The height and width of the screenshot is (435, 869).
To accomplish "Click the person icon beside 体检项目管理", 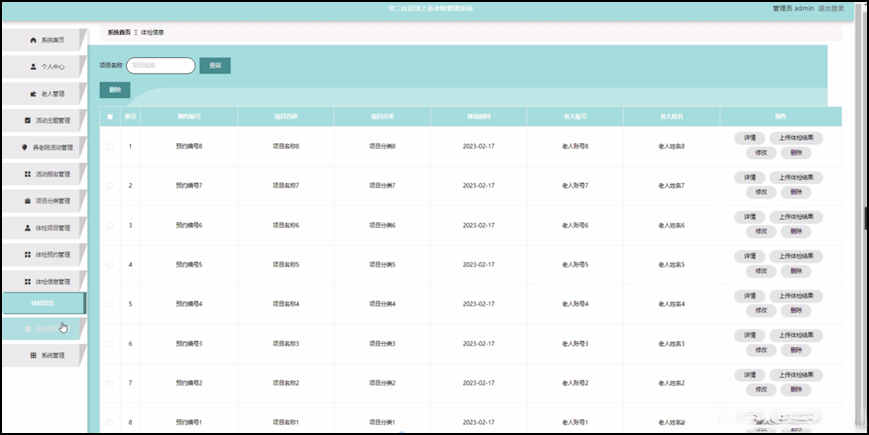I will (28, 228).
